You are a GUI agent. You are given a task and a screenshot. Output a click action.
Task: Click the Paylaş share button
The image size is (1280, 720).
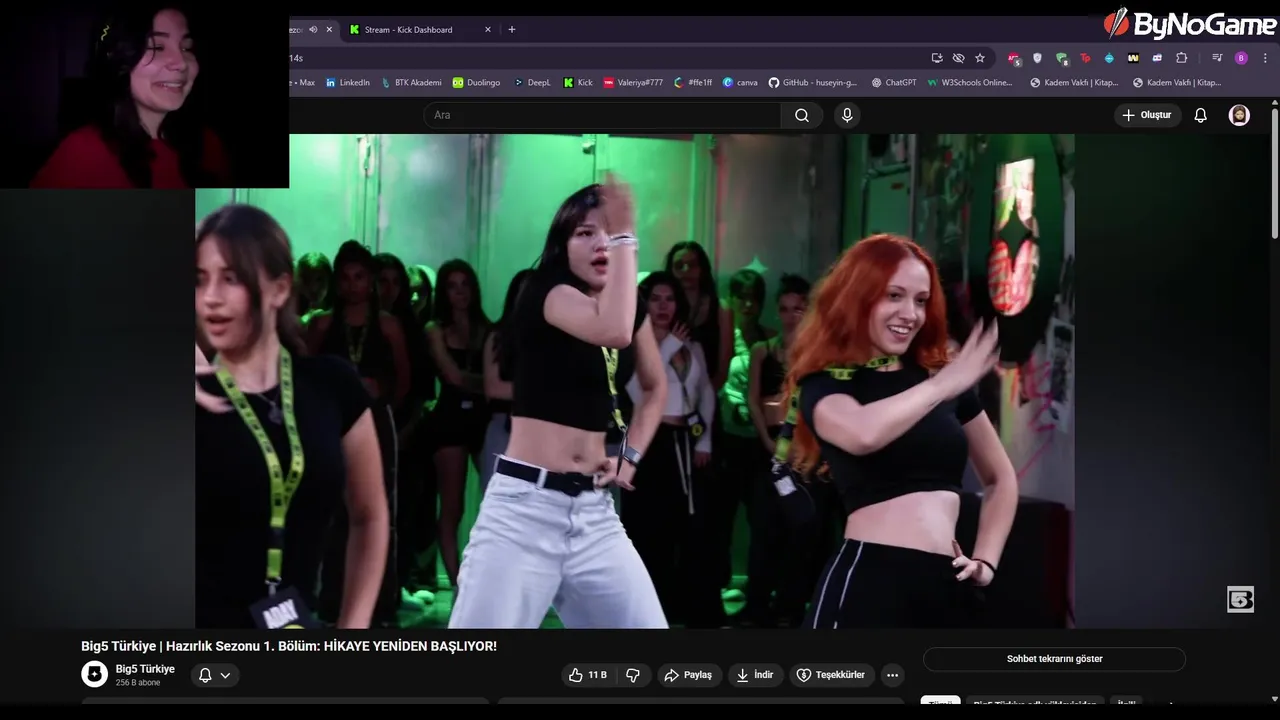coord(688,675)
